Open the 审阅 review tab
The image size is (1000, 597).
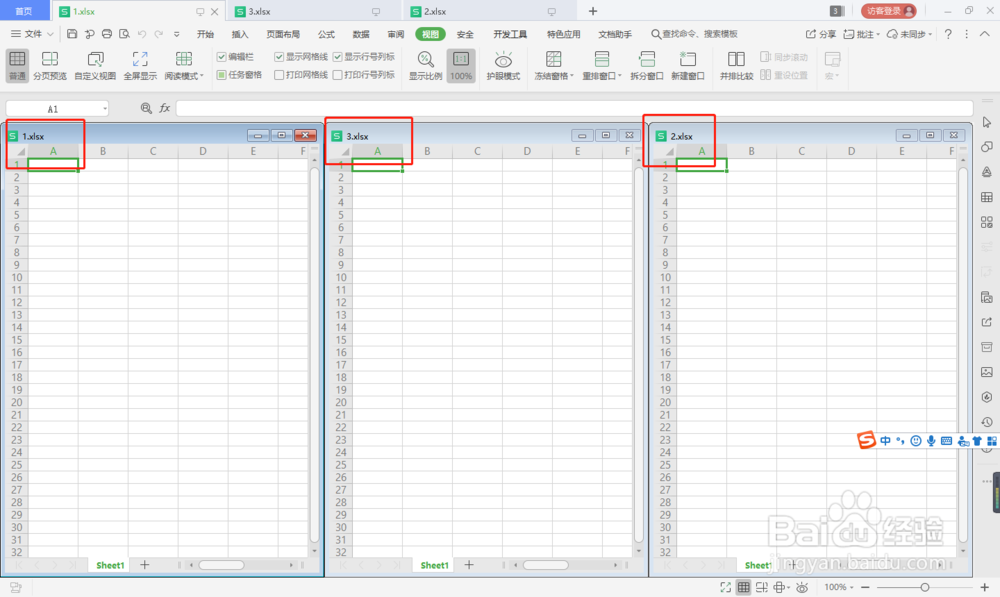[395, 34]
